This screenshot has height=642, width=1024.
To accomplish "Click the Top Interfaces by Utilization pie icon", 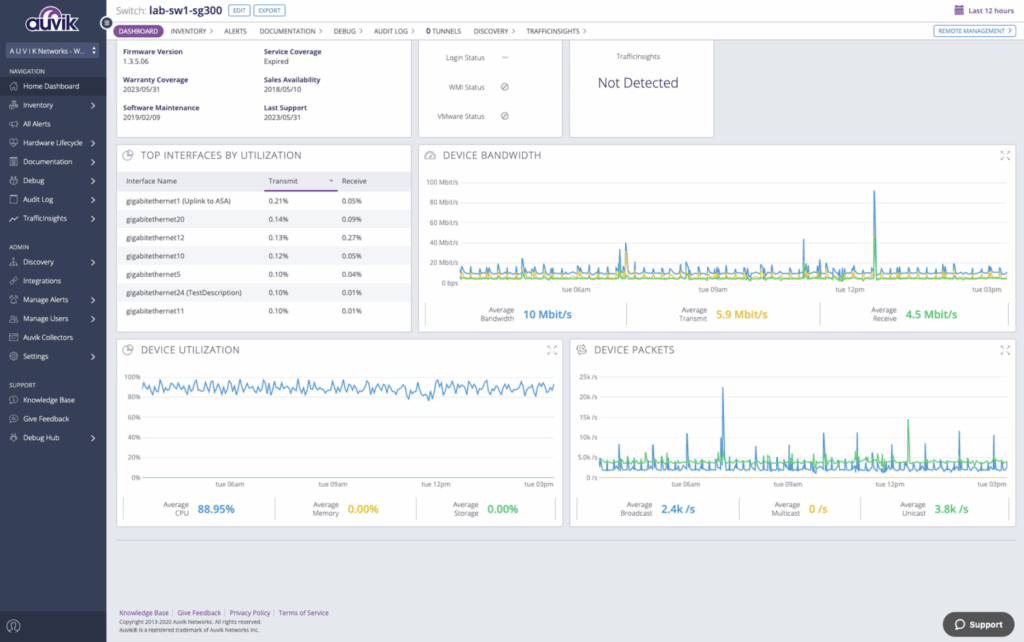I will [x=128, y=155].
